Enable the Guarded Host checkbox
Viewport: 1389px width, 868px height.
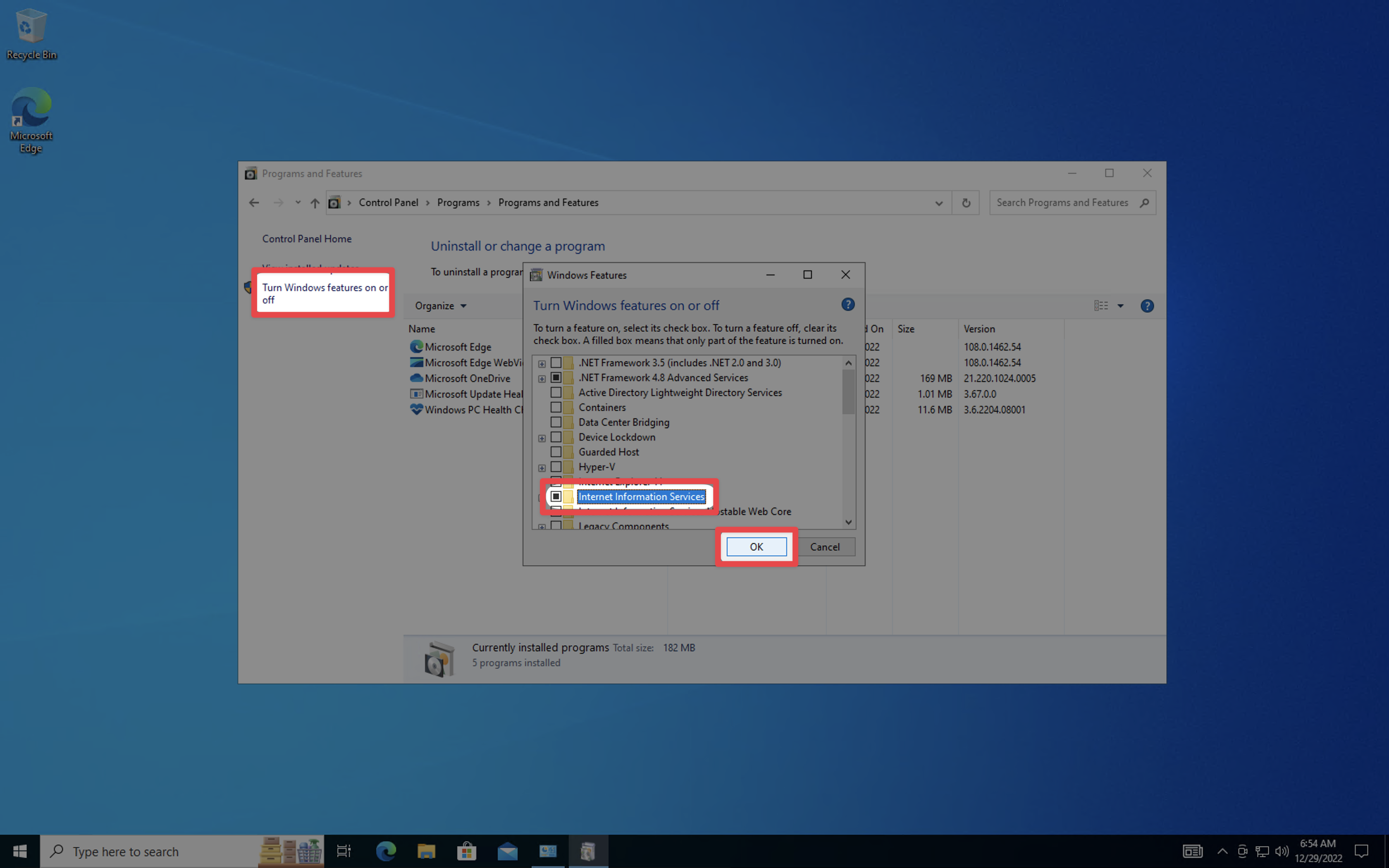click(x=556, y=452)
